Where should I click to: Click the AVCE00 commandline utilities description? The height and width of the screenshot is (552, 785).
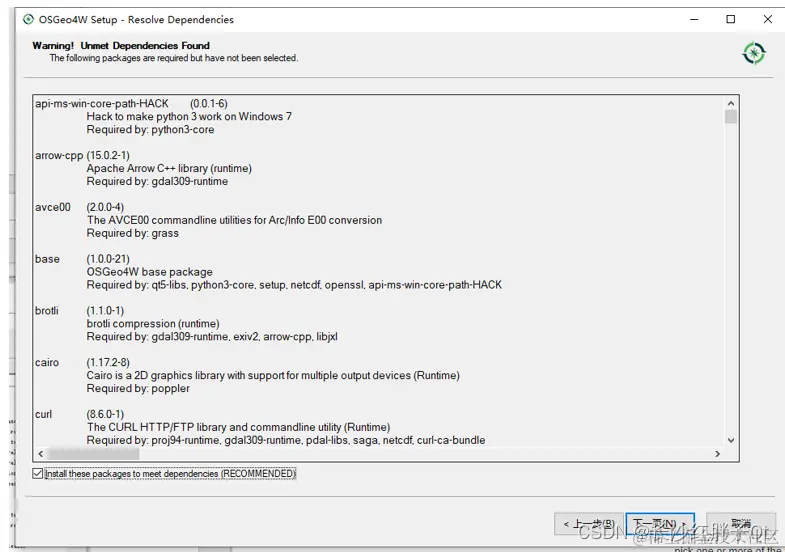[234, 220]
